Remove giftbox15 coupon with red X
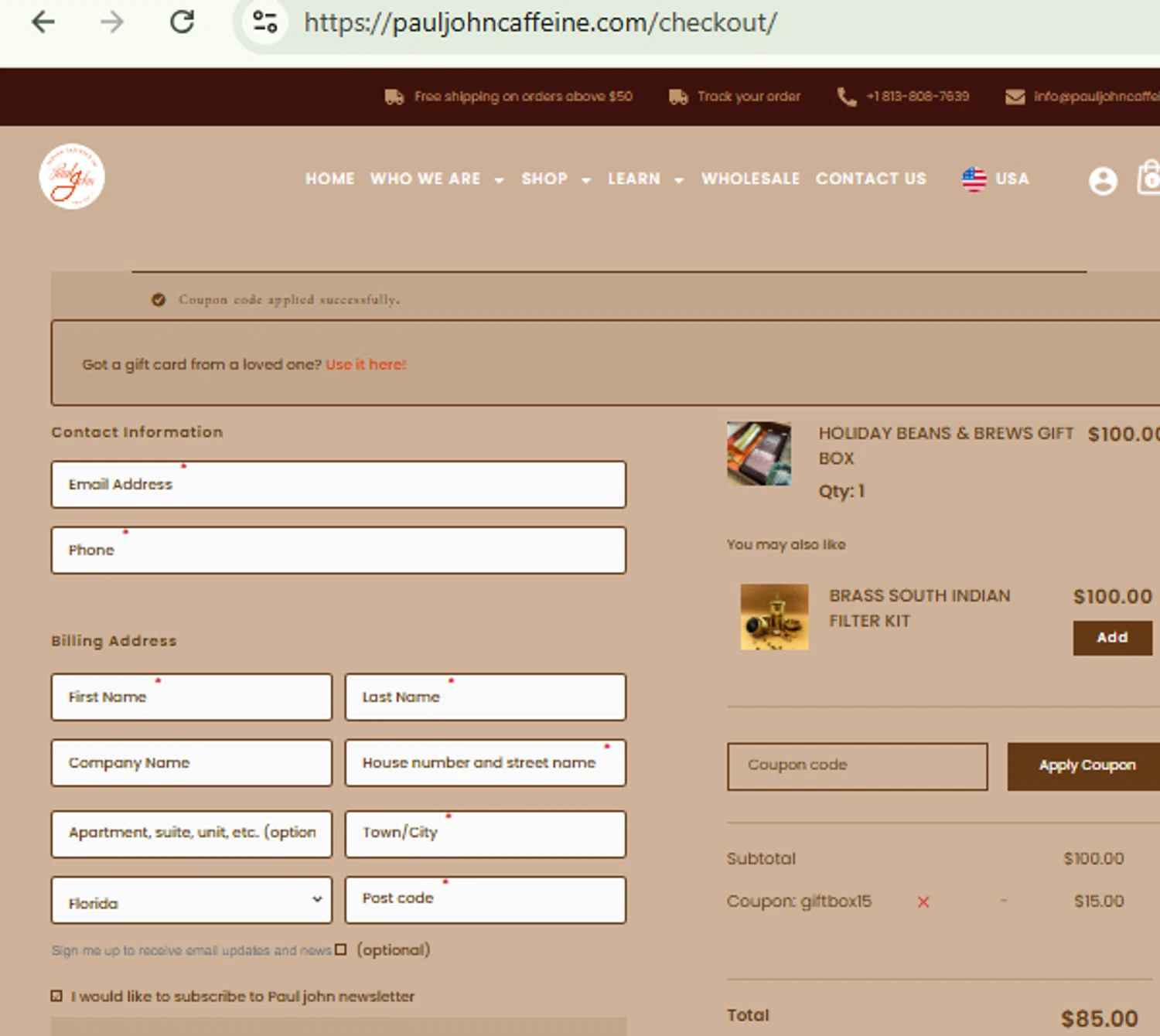The height and width of the screenshot is (1036, 1160). pyautogui.click(x=923, y=901)
